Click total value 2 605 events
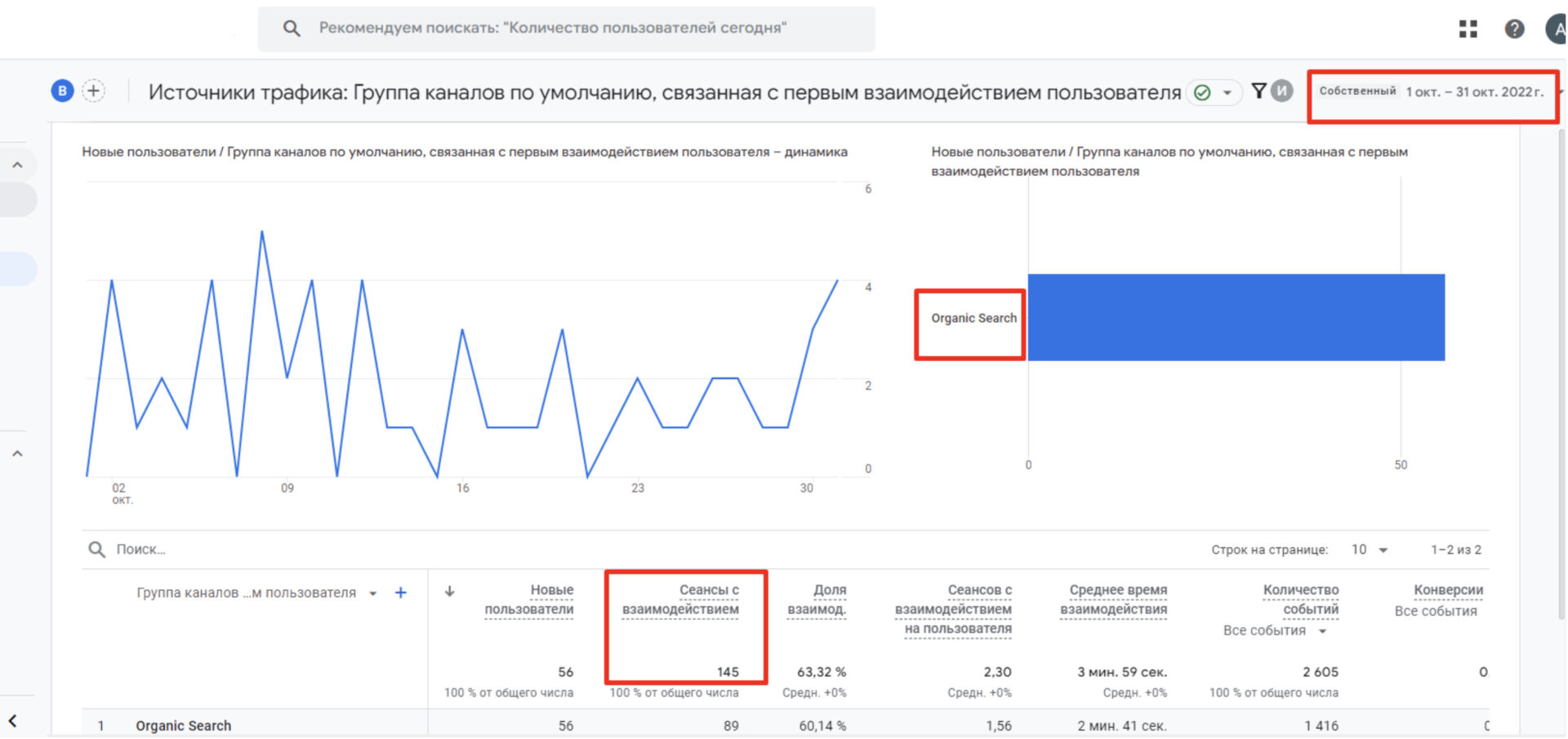Viewport: 1568px width, 739px height. (x=1321, y=672)
